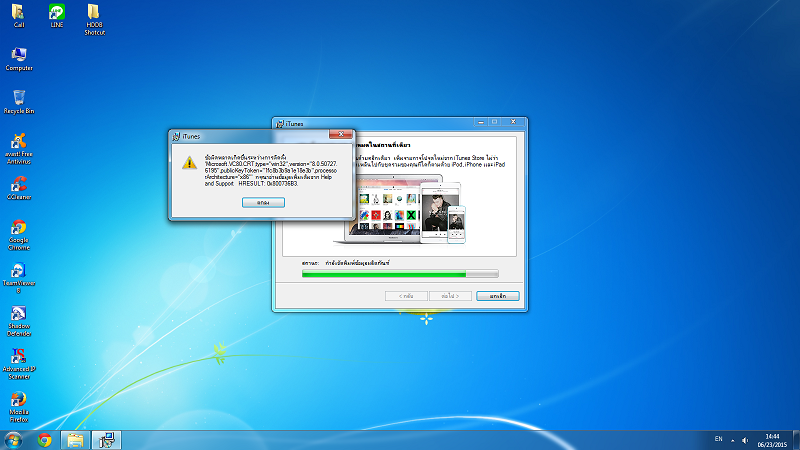Launch the CCleaner desktop shortcut
800x450 pixels.
pyautogui.click(x=19, y=188)
